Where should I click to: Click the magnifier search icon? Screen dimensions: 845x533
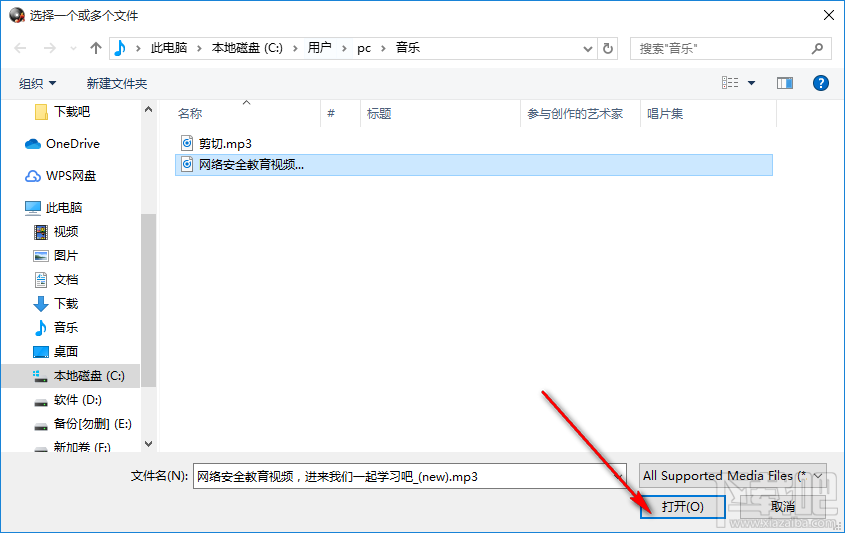[818, 49]
